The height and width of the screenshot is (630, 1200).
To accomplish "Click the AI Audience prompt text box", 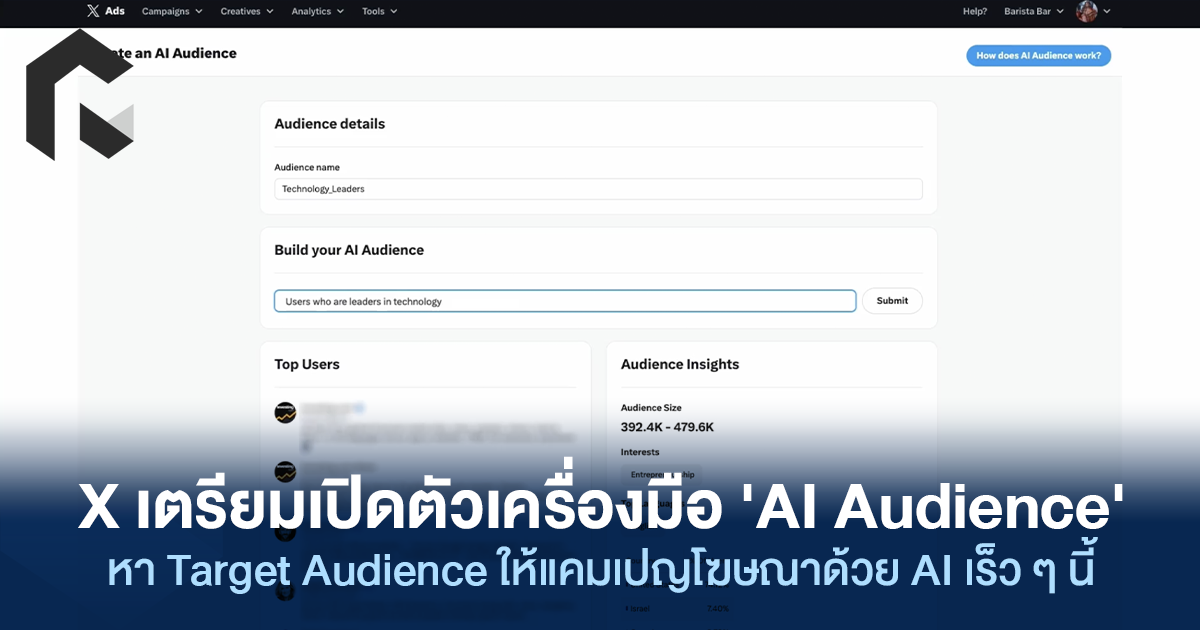I will (565, 301).
